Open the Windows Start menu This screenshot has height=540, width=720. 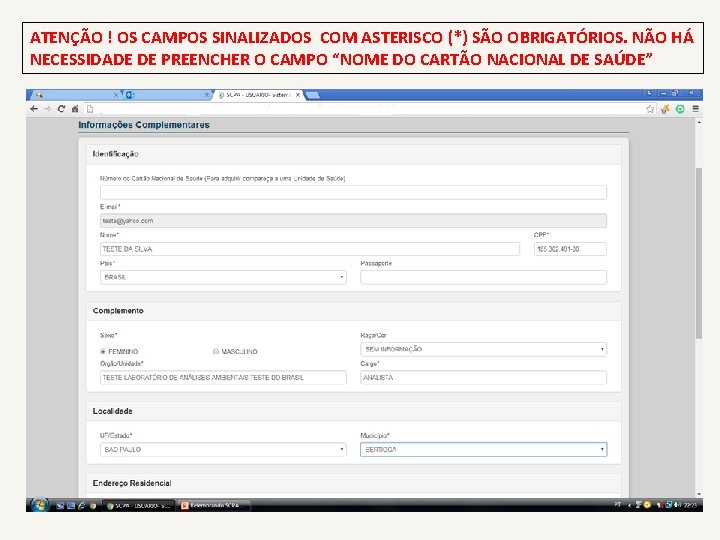click(x=39, y=505)
